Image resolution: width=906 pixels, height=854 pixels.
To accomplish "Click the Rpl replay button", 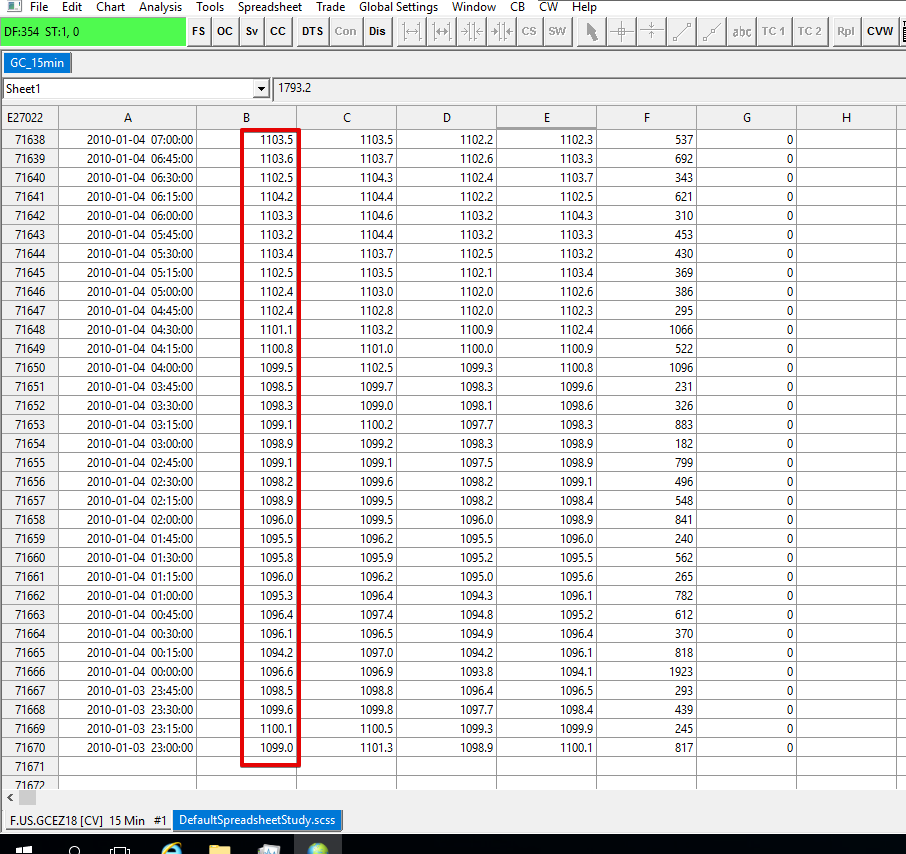I will [x=845, y=32].
